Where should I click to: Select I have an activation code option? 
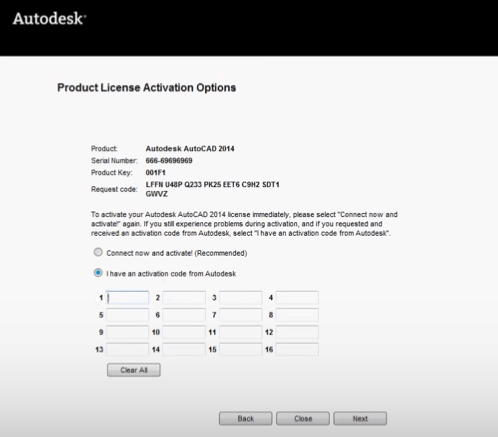(x=98, y=273)
